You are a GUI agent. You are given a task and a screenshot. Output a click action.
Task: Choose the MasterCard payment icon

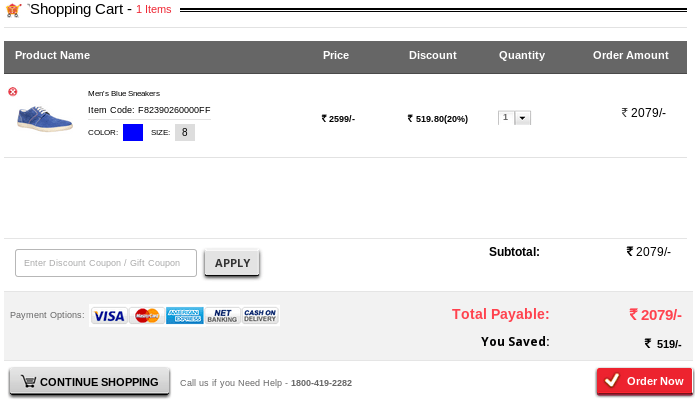tap(147, 316)
